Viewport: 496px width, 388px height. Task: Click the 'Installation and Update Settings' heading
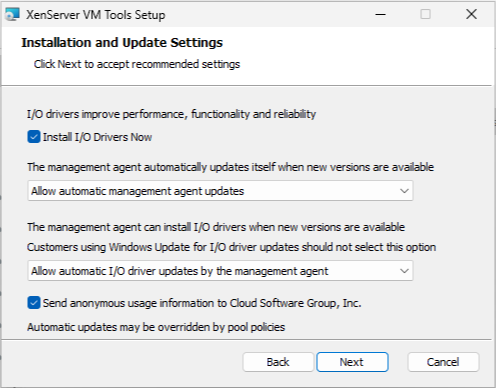(122, 43)
